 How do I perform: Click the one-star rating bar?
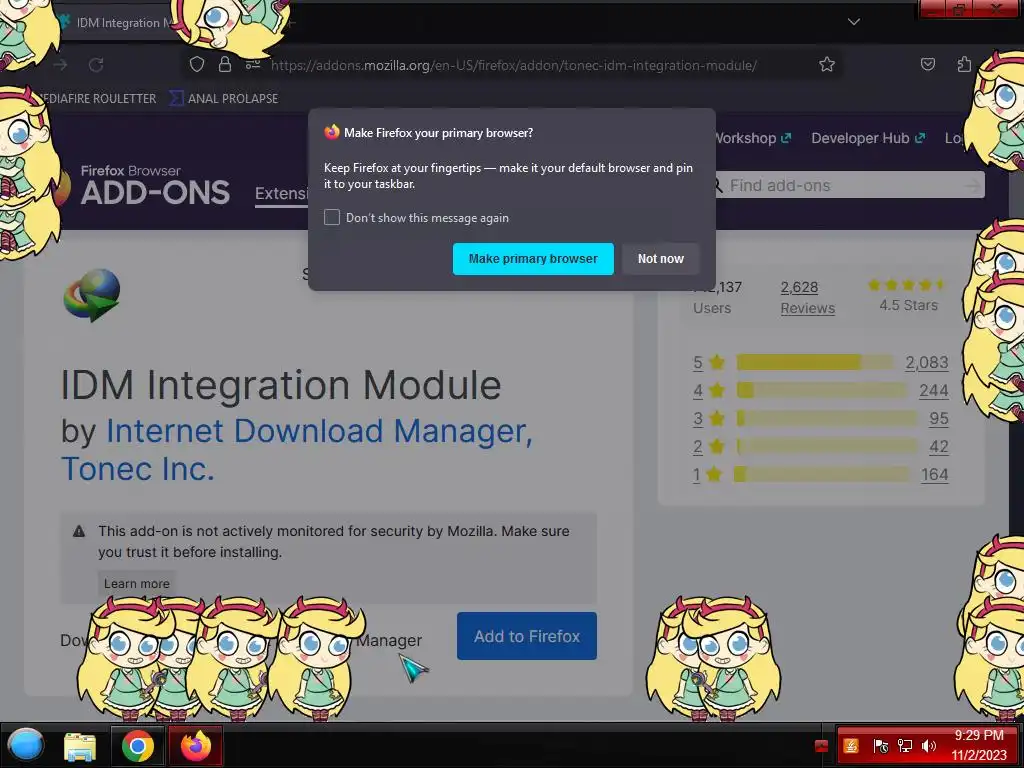822,474
